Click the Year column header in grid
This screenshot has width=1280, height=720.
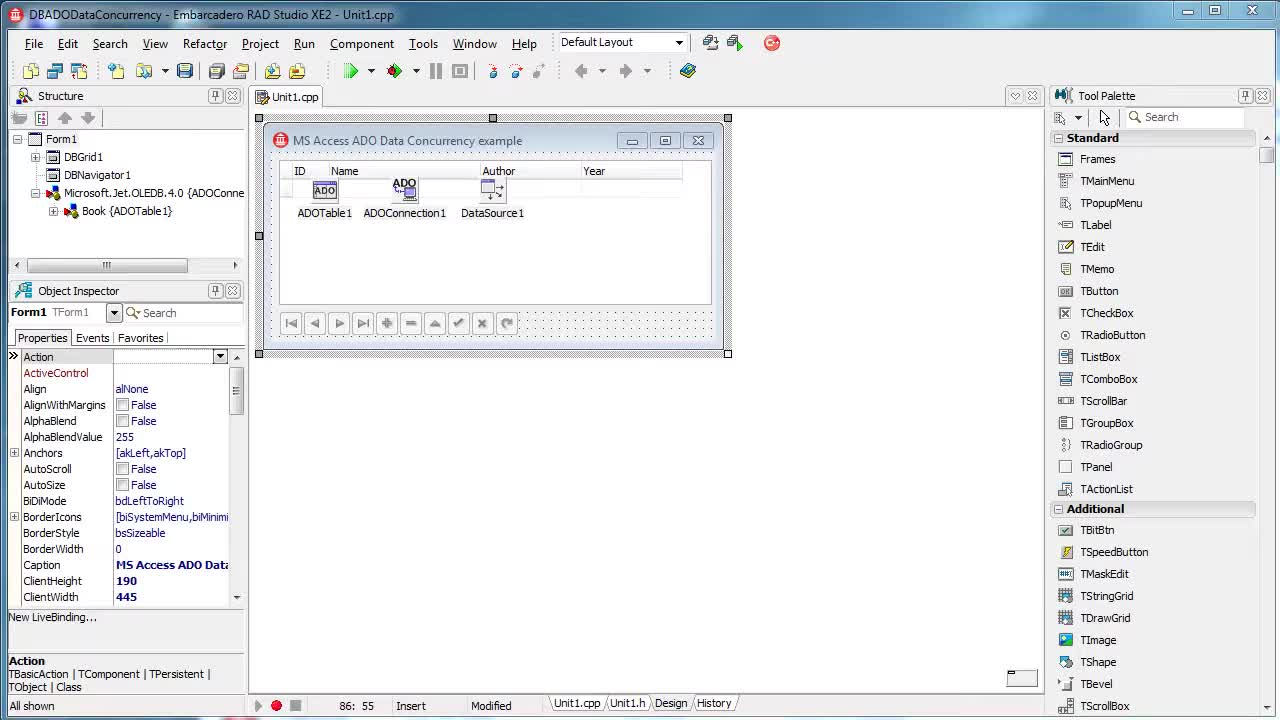[630, 171]
